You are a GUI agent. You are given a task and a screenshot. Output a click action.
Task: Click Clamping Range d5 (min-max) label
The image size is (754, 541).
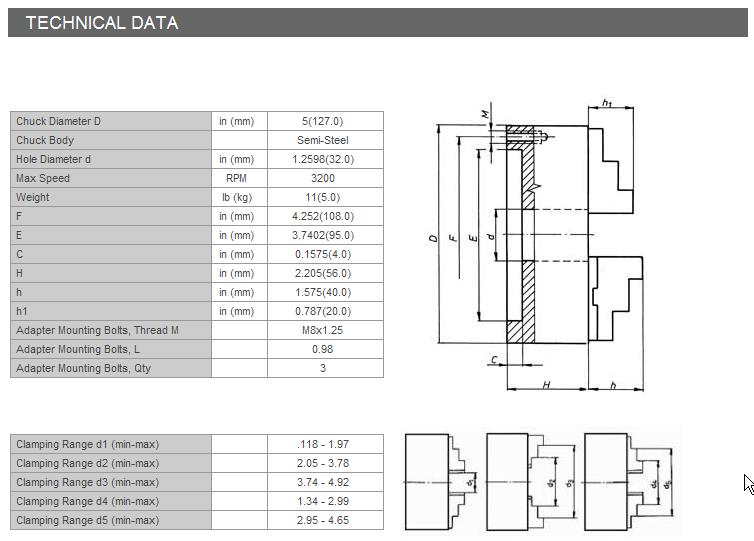88,520
